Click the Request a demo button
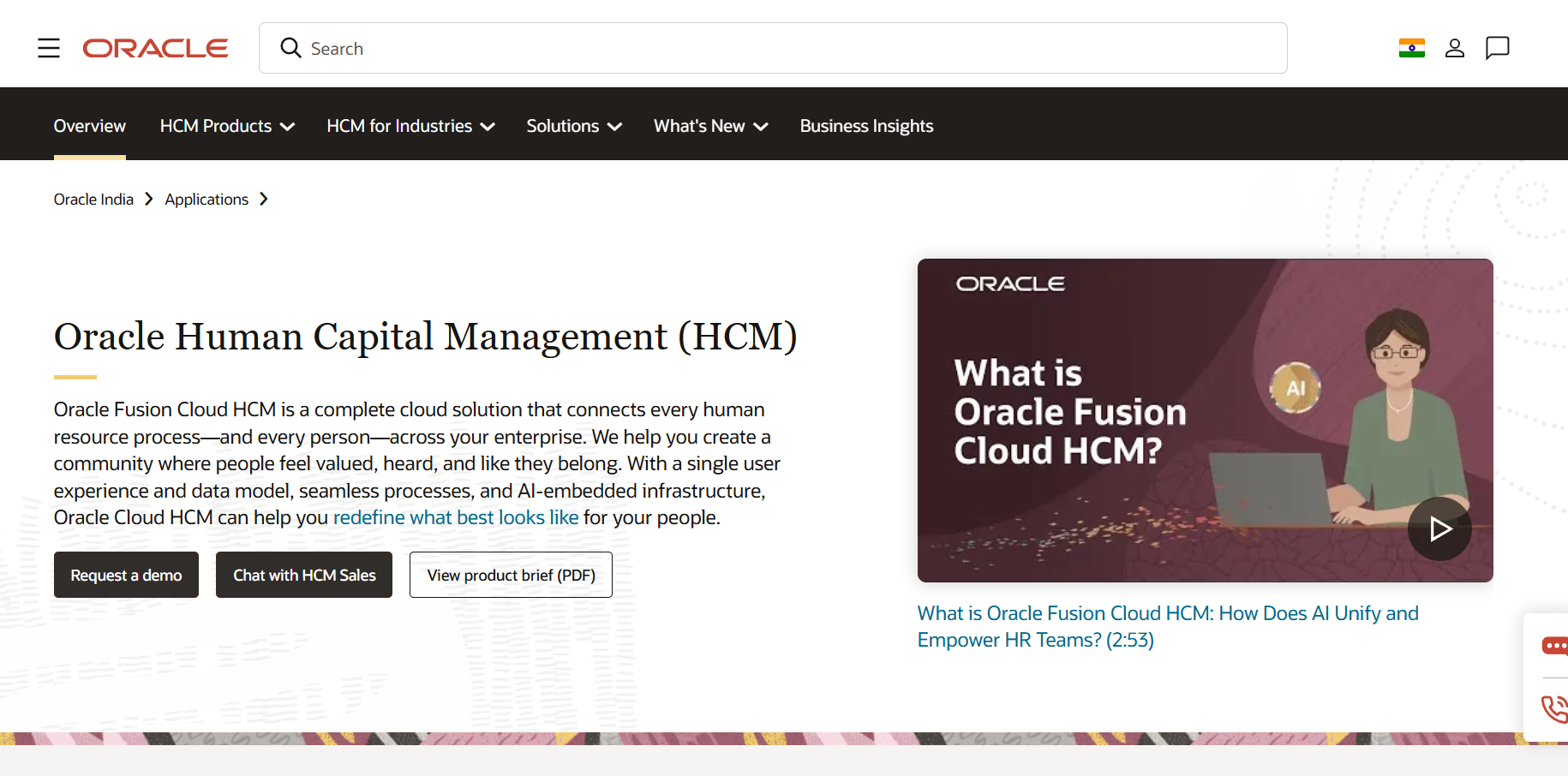The width and height of the screenshot is (1568, 776). pos(126,575)
